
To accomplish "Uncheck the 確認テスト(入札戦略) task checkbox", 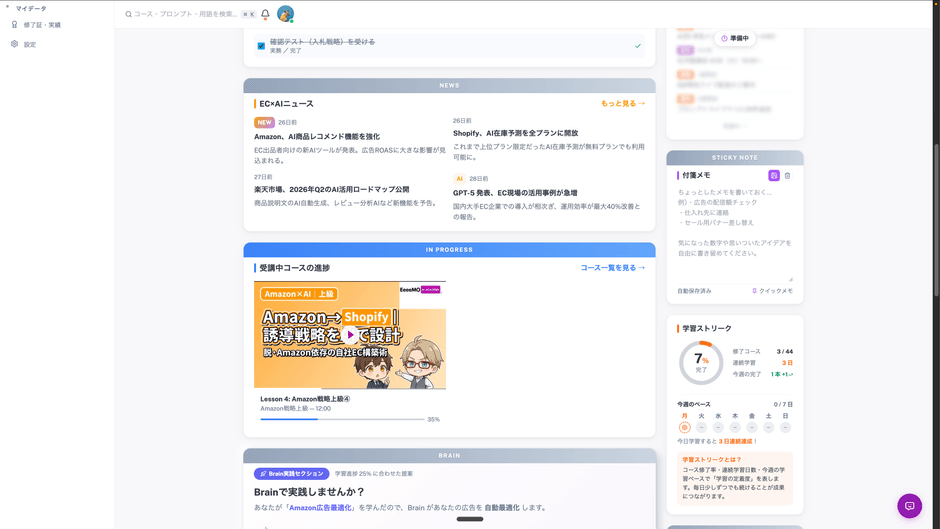I will (261, 46).
